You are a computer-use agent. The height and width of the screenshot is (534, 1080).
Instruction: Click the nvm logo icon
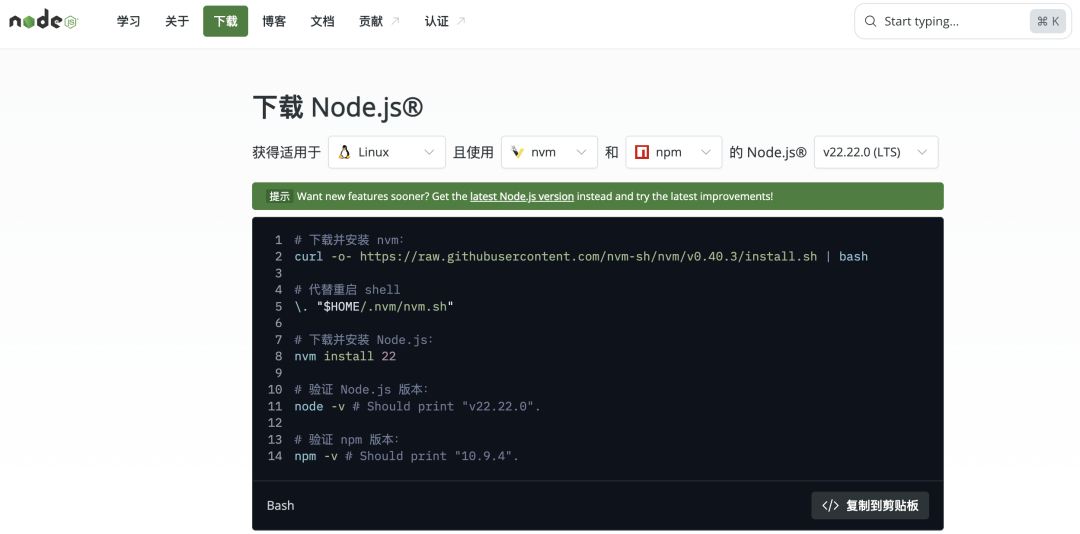coord(517,152)
